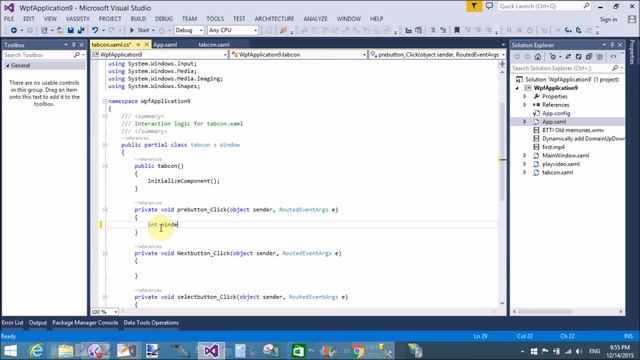Click the Save All toolbar icon
Image resolution: width=640 pixels, height=360 pixels.
(81, 30)
